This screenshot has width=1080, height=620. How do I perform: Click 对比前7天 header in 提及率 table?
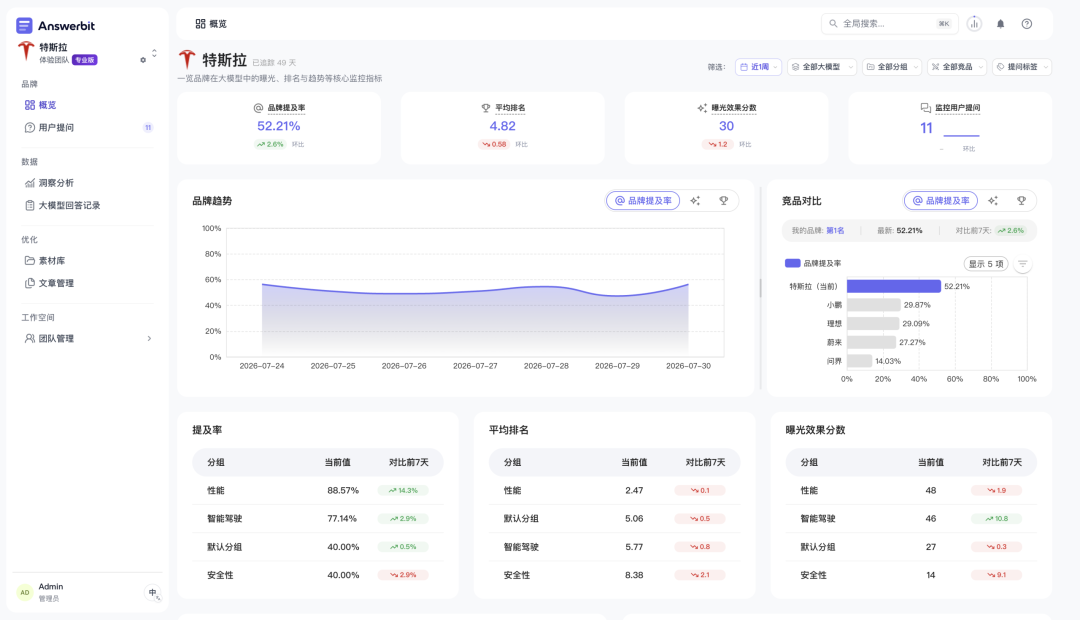coord(408,462)
